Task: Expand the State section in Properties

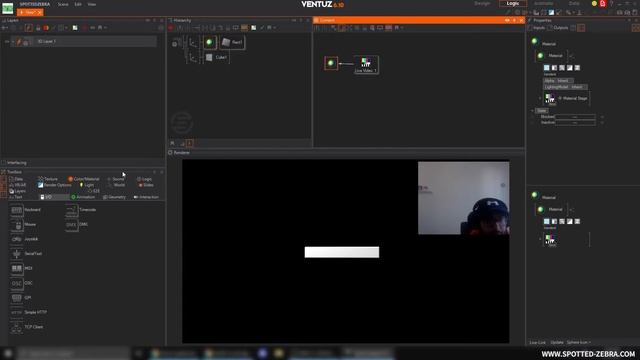Action: tap(532, 111)
